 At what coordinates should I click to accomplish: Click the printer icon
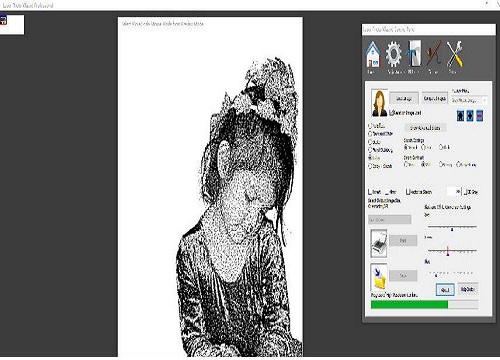pyautogui.click(x=379, y=243)
